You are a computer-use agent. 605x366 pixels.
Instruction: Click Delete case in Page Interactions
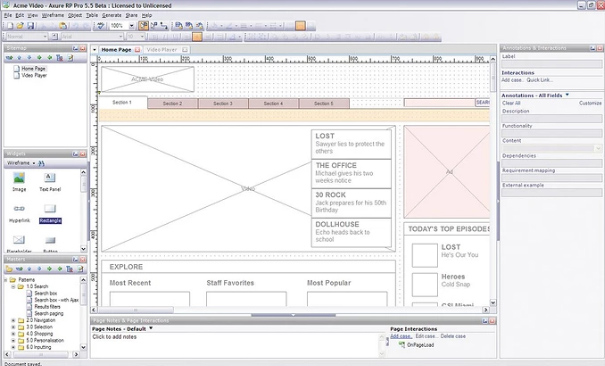coord(453,336)
